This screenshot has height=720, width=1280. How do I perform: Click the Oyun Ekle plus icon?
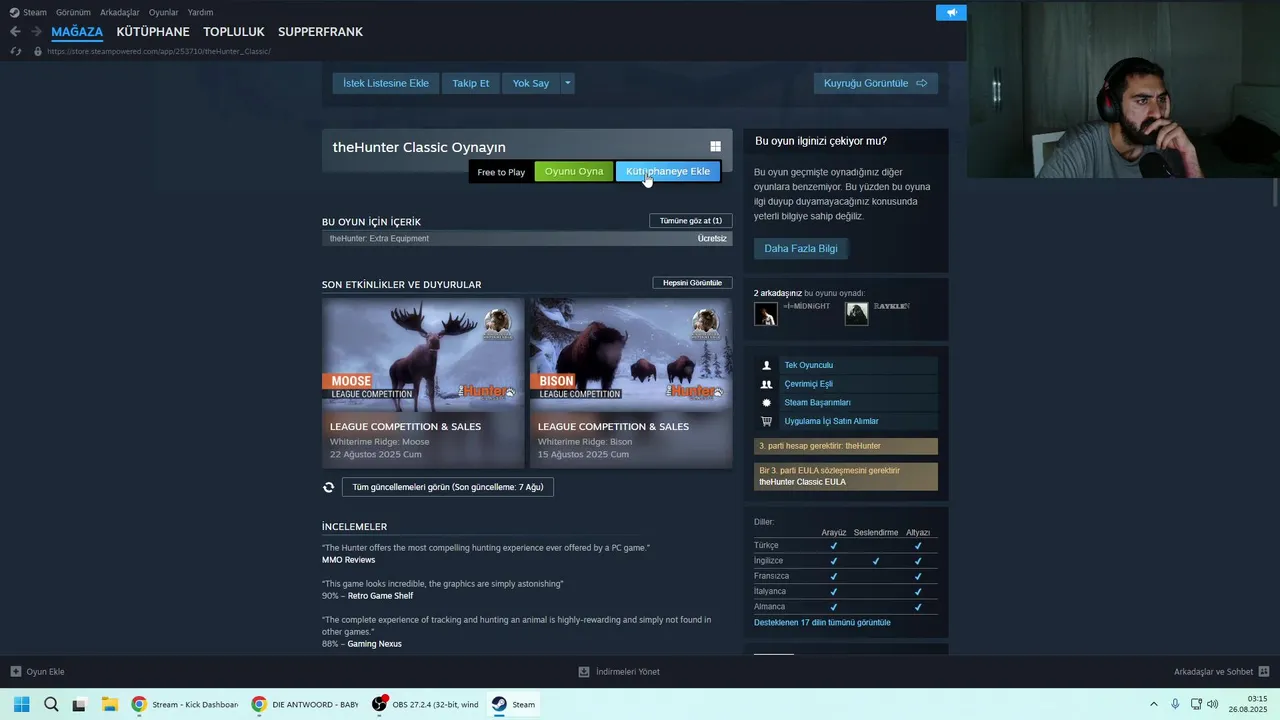15,671
